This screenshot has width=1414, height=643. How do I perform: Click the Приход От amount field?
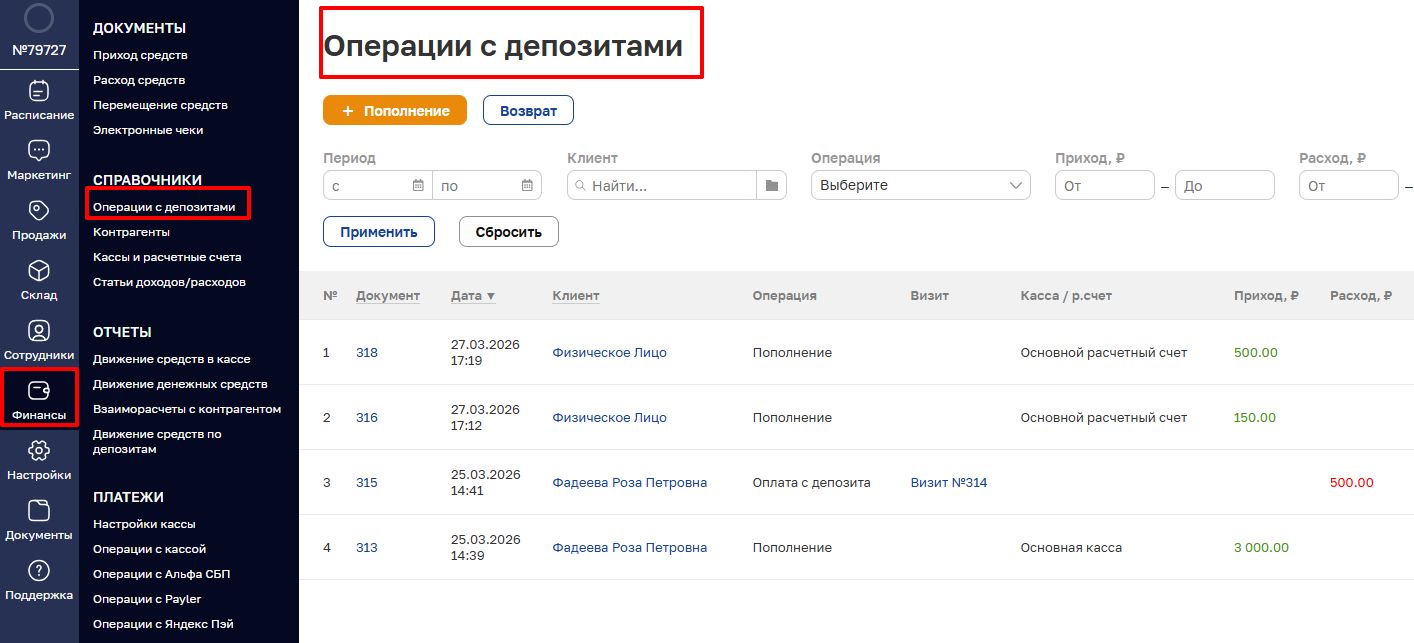point(1104,186)
